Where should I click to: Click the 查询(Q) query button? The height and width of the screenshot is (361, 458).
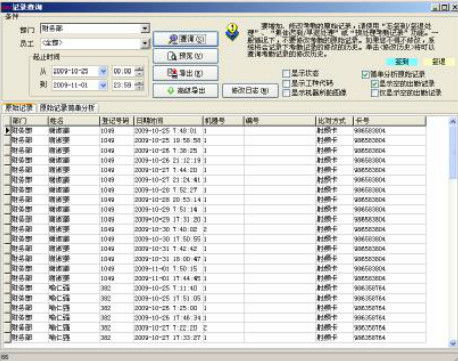pyautogui.click(x=185, y=39)
